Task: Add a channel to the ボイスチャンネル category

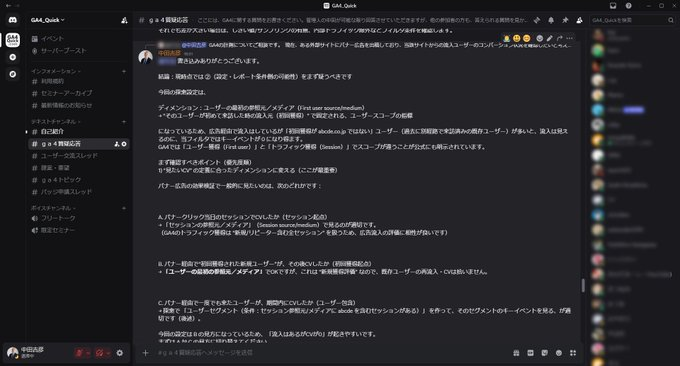Action: coord(124,208)
